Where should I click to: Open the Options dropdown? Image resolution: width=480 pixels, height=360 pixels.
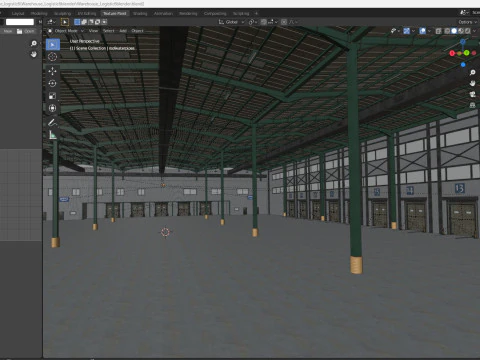click(x=467, y=22)
